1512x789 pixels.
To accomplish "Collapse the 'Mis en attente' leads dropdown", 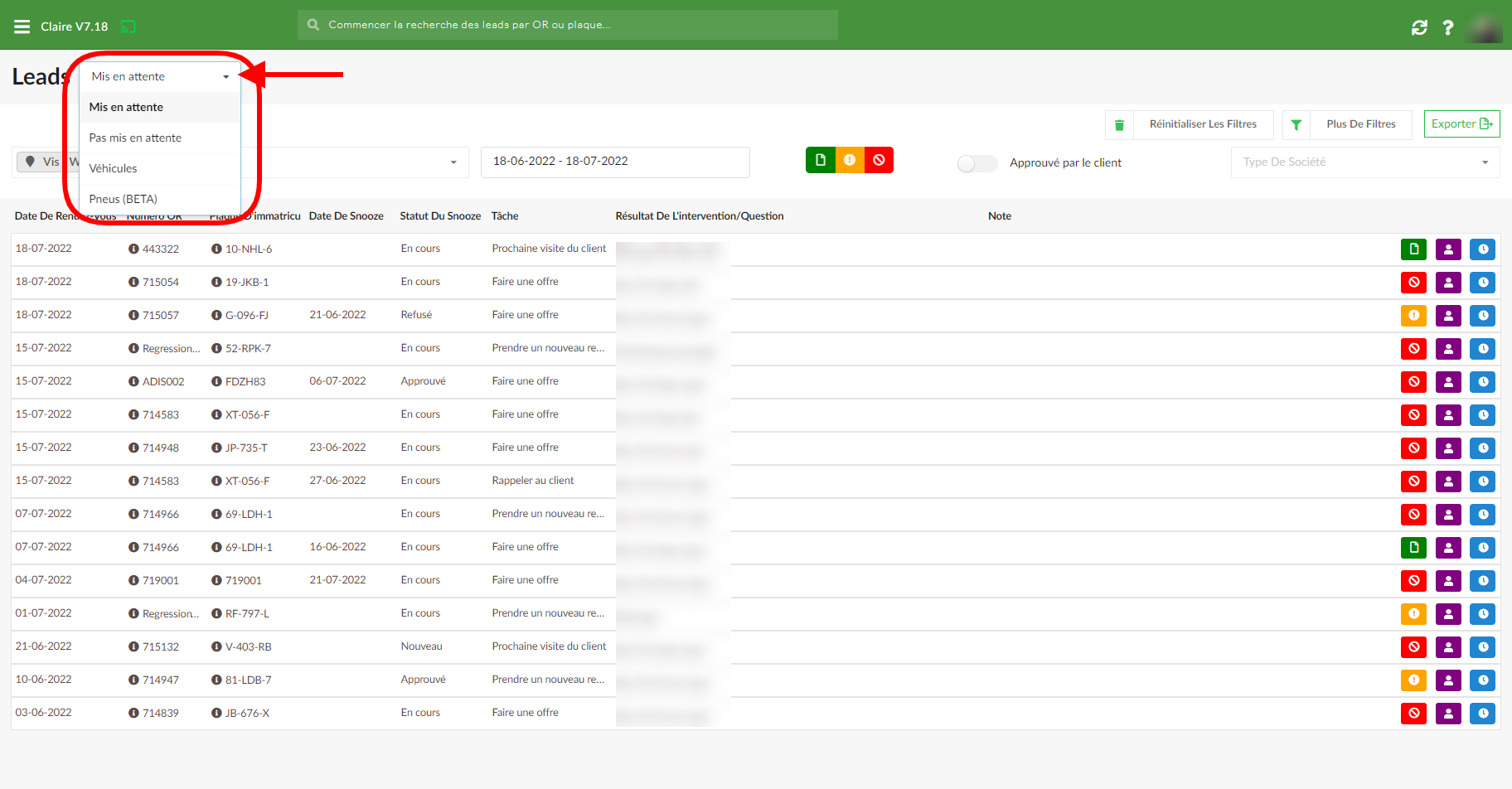I will 160,76.
